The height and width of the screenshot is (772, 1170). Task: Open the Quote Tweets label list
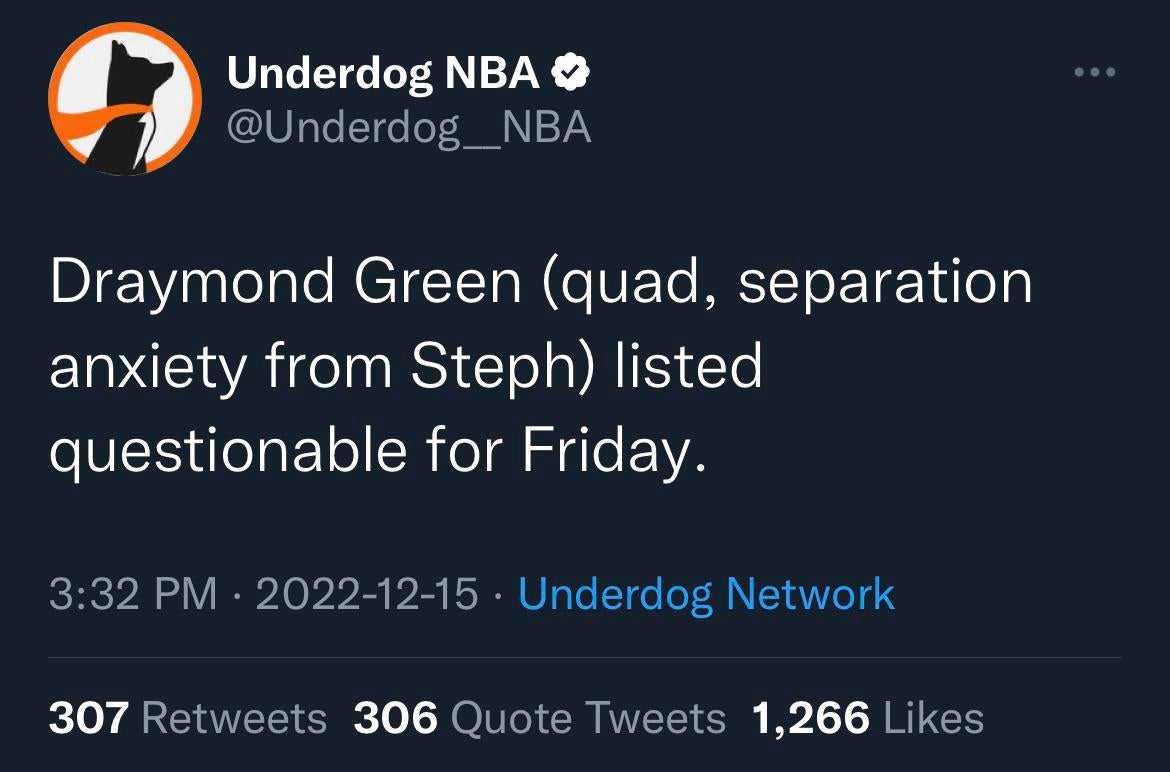coord(588,718)
